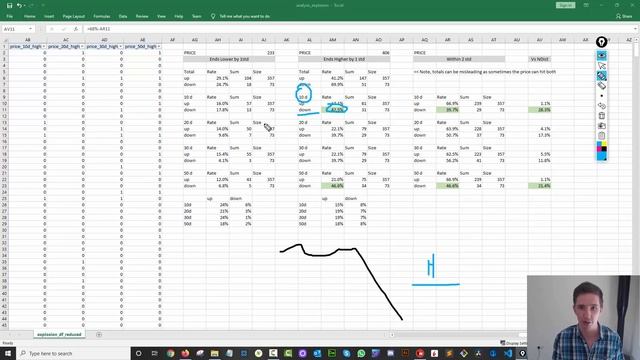Click the undo stroke icon in pen toolbar
The image size is (640, 360).
pyautogui.click(x=602, y=106)
